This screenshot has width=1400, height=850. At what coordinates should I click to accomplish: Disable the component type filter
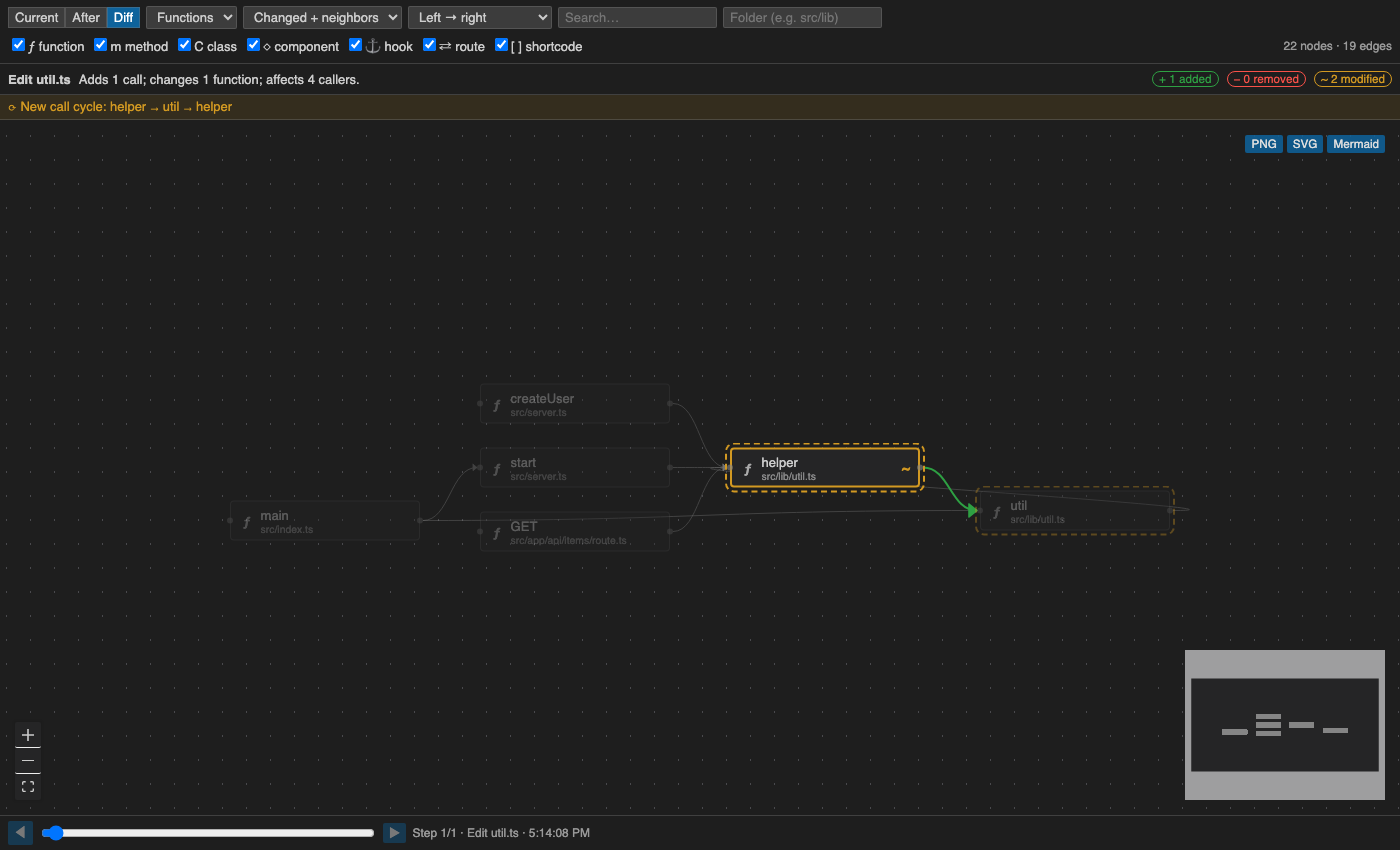tap(253, 45)
